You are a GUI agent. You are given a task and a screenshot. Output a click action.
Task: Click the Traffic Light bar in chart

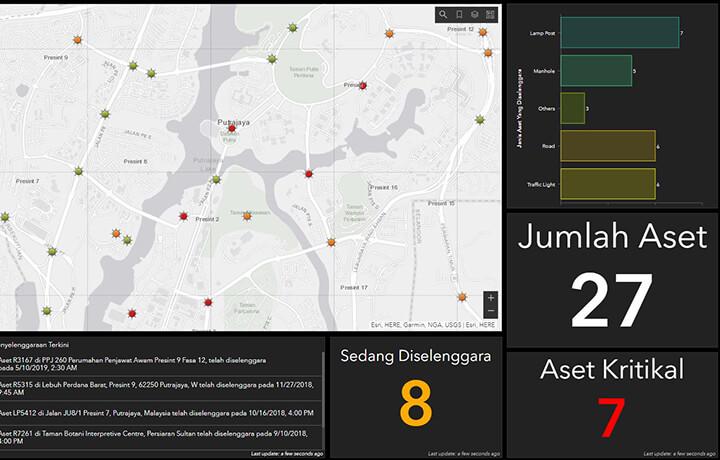(608, 184)
